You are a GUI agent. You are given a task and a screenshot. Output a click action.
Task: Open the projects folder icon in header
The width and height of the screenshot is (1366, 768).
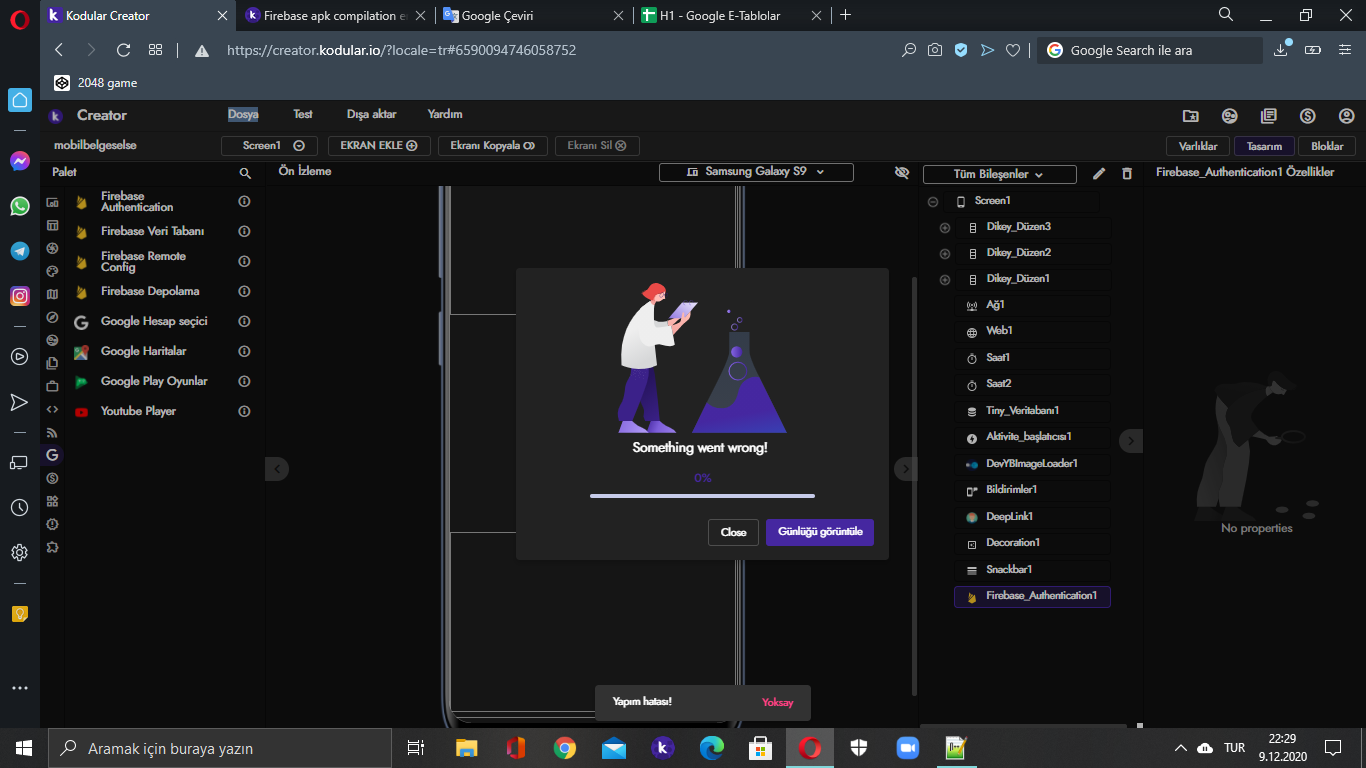1190,116
